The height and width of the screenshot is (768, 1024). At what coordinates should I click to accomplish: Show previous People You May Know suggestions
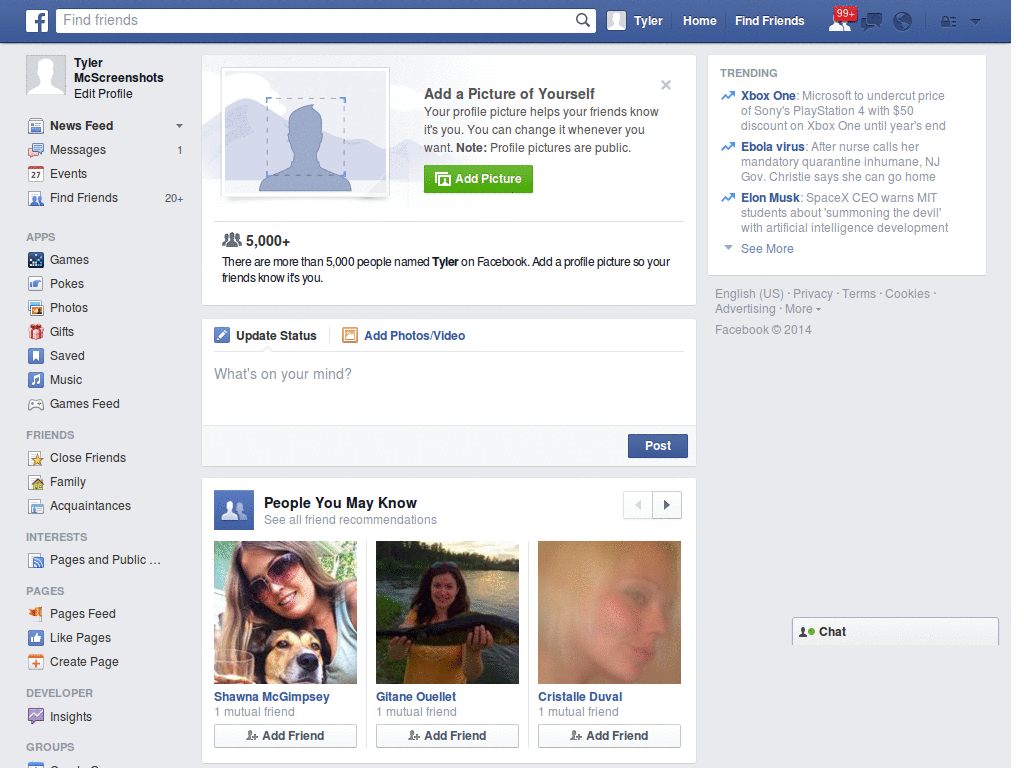click(638, 505)
